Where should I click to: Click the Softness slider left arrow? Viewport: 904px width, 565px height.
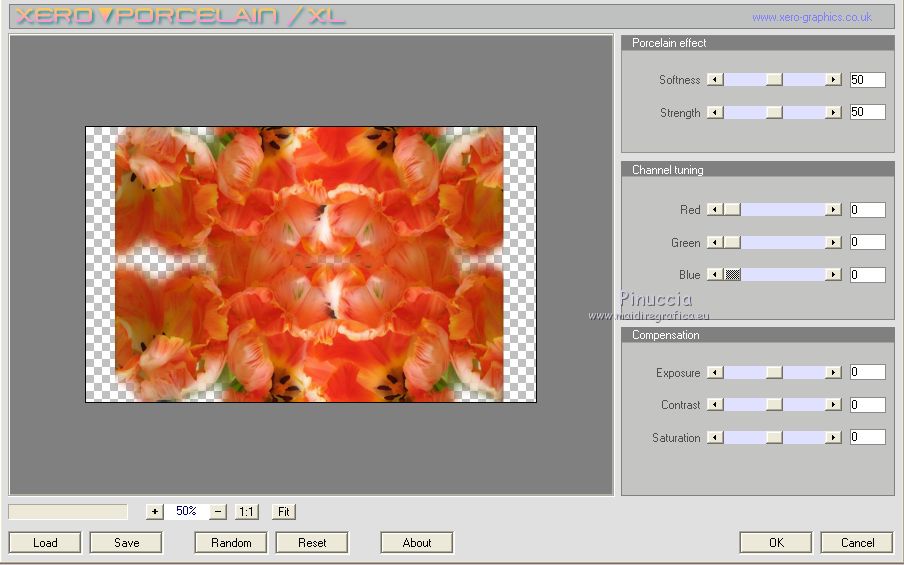coord(715,80)
